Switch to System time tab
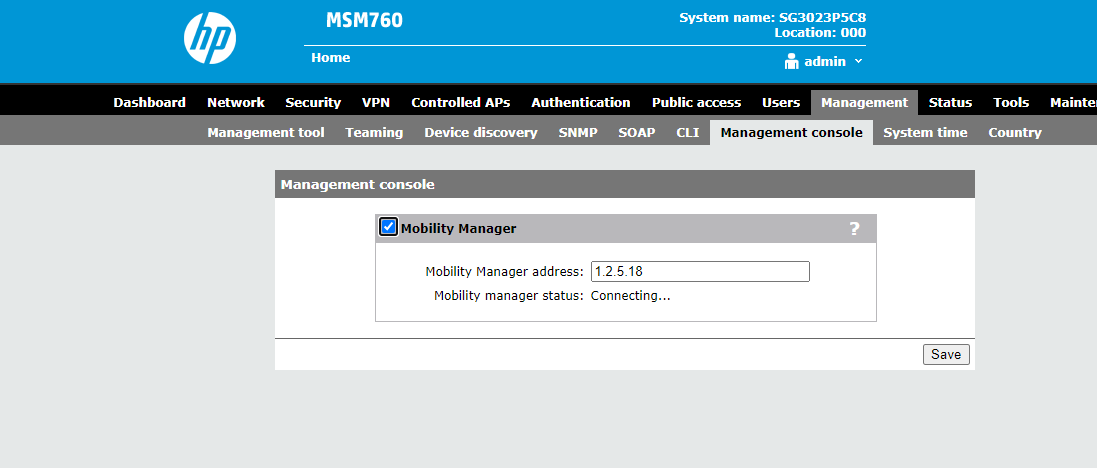 coord(925,132)
